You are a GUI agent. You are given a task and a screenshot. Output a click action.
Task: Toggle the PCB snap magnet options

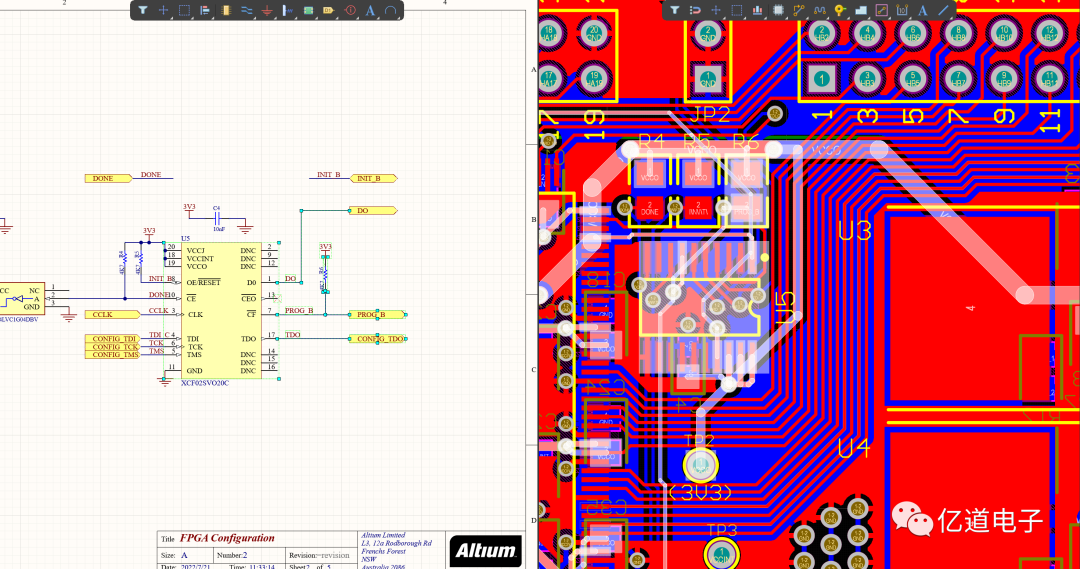pyautogui.click(x=695, y=10)
